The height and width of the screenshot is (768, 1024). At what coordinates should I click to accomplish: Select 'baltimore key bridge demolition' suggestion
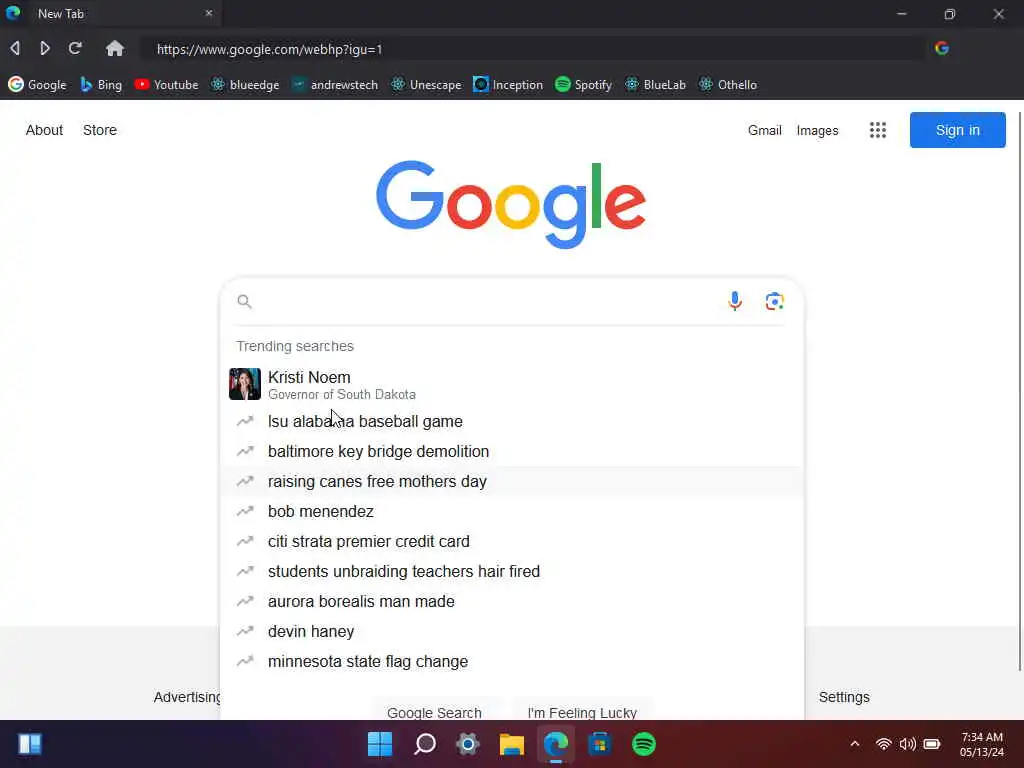[x=512, y=451]
